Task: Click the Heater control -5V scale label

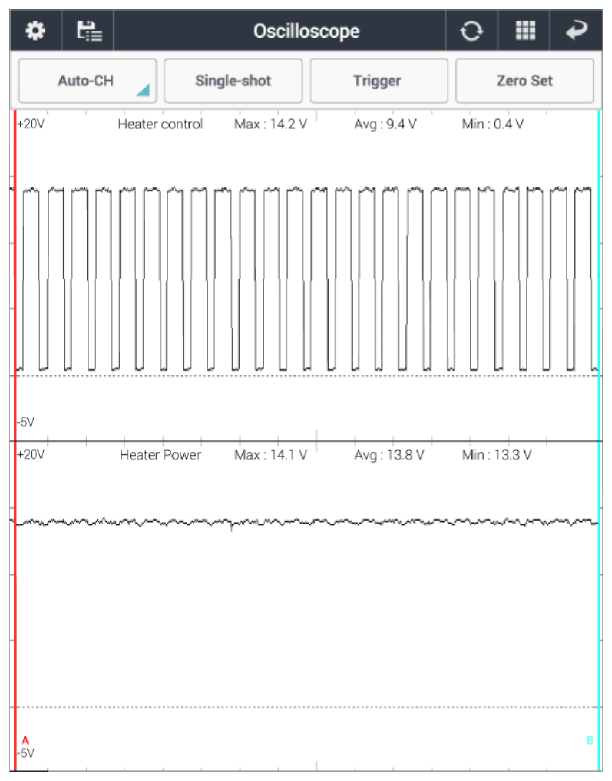Action: pos(25,422)
